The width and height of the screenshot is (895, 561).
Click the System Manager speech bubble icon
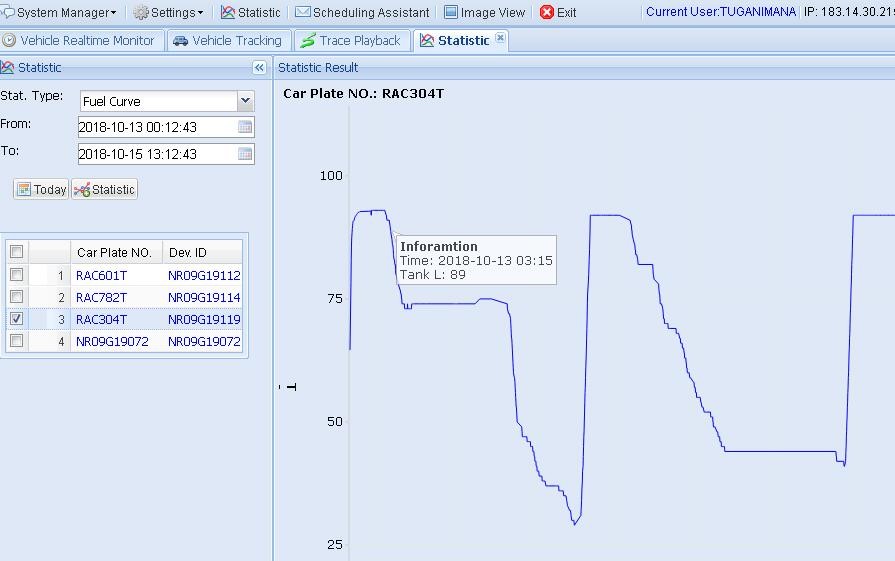[8, 12]
